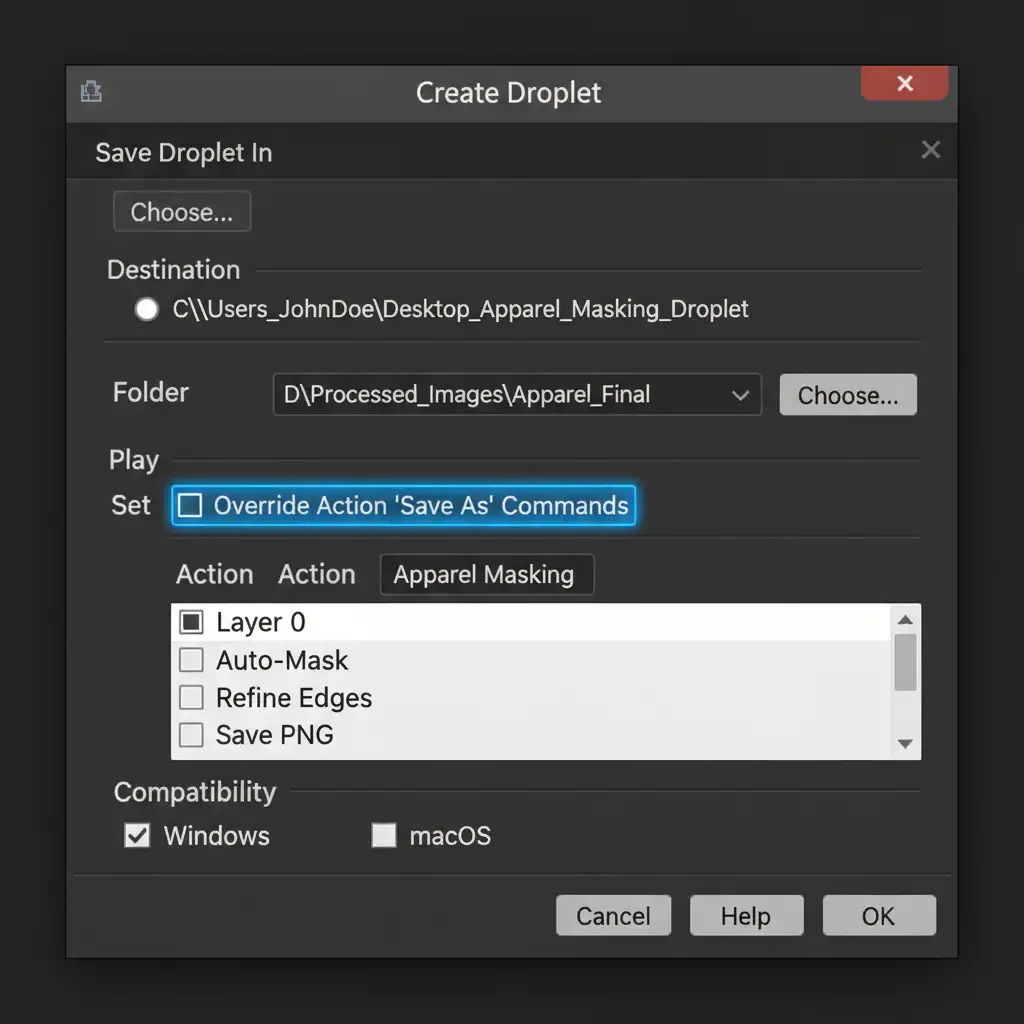Enable the macOS compatibility checkbox
This screenshot has height=1024, width=1024.
point(384,835)
